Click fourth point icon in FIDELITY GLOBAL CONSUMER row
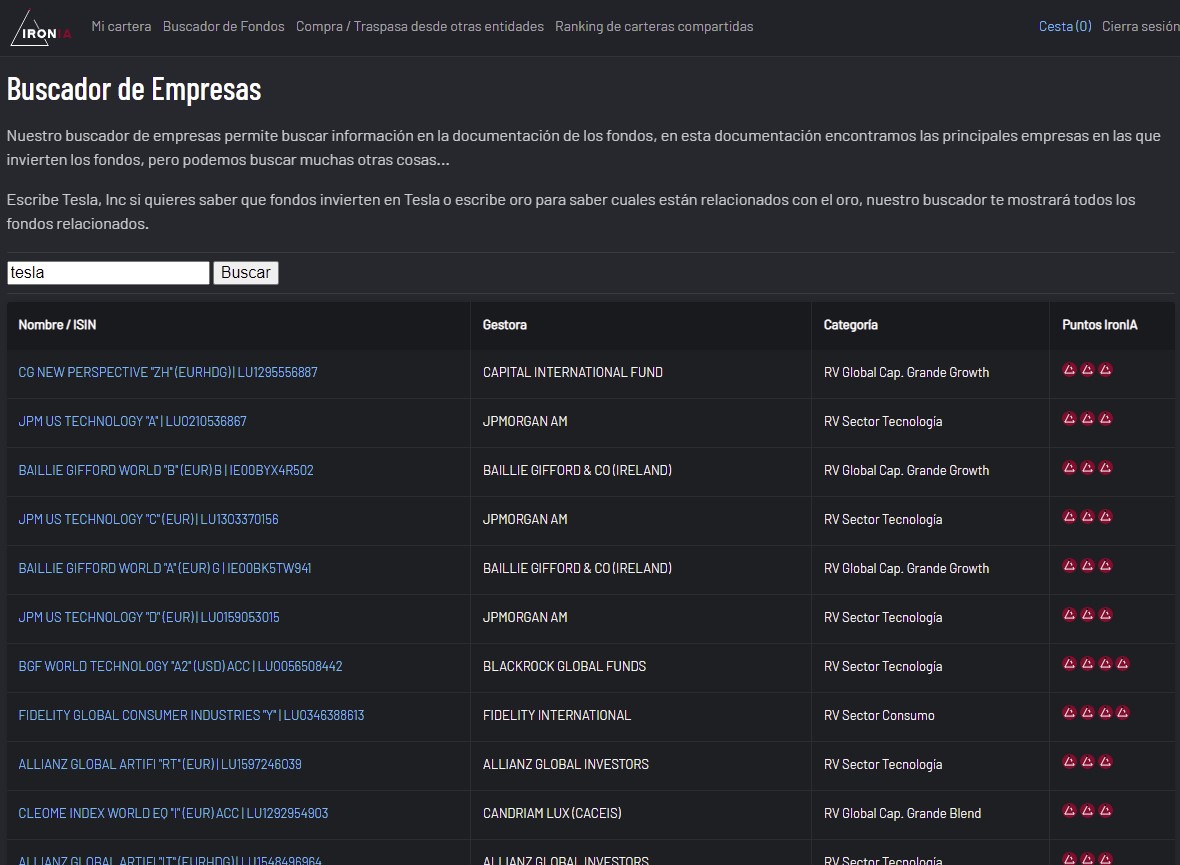The image size is (1180, 865). [x=1123, y=712]
